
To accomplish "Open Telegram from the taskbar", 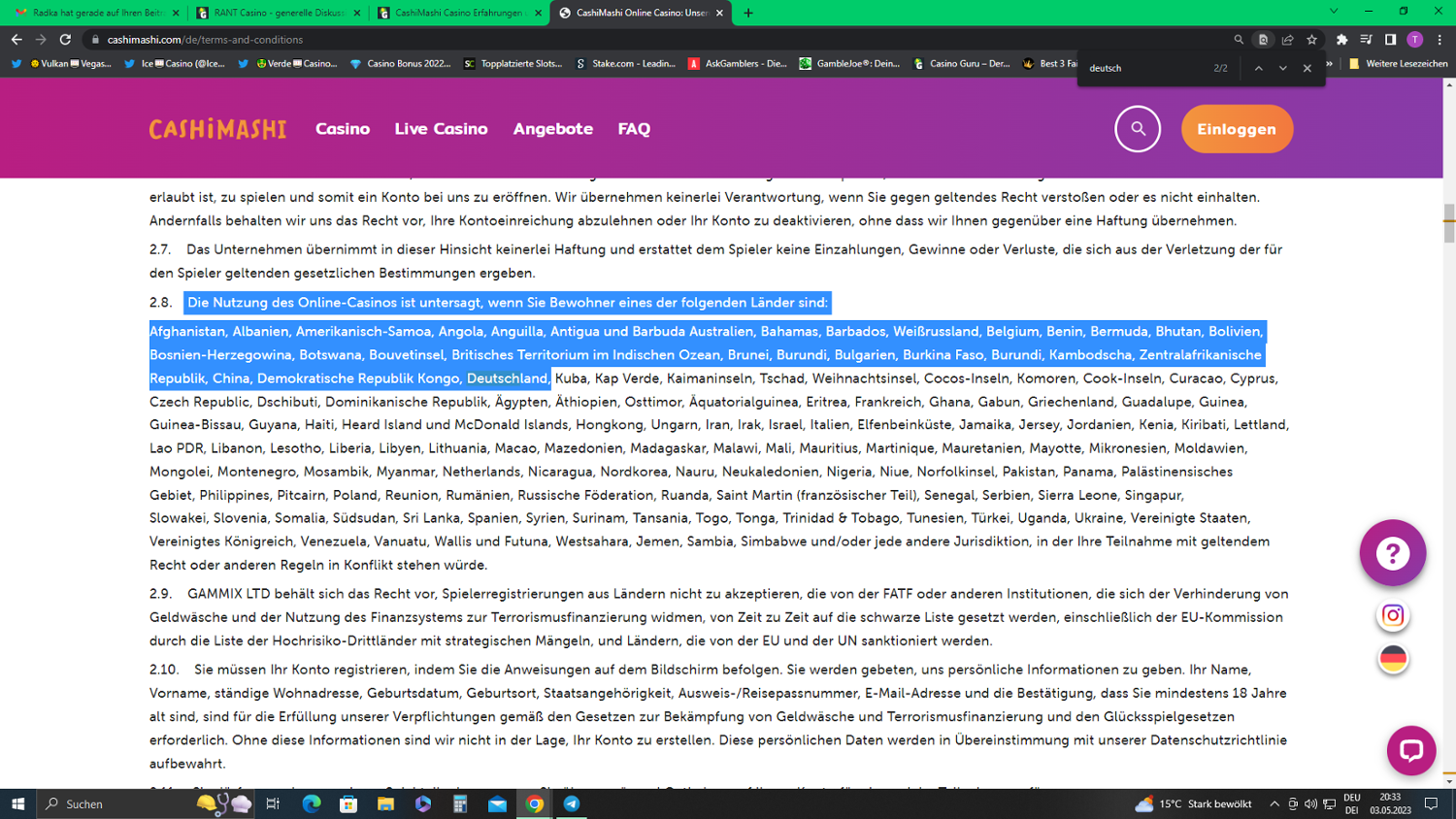I will [572, 803].
